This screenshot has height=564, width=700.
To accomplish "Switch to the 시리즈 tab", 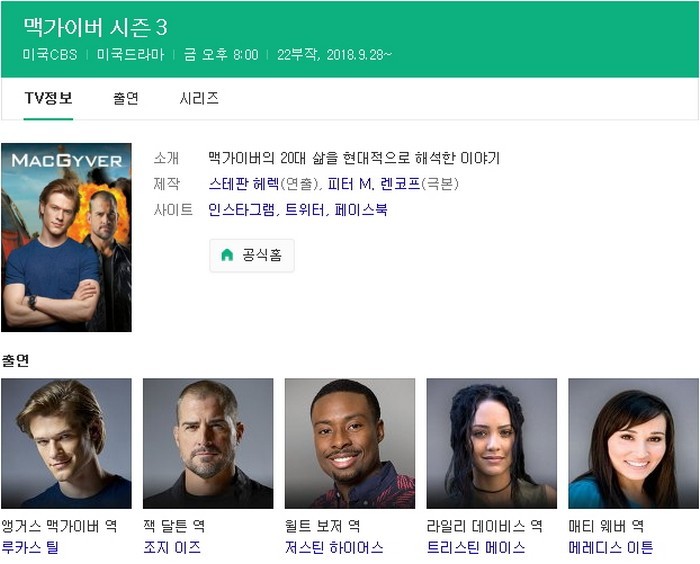I will [x=199, y=98].
